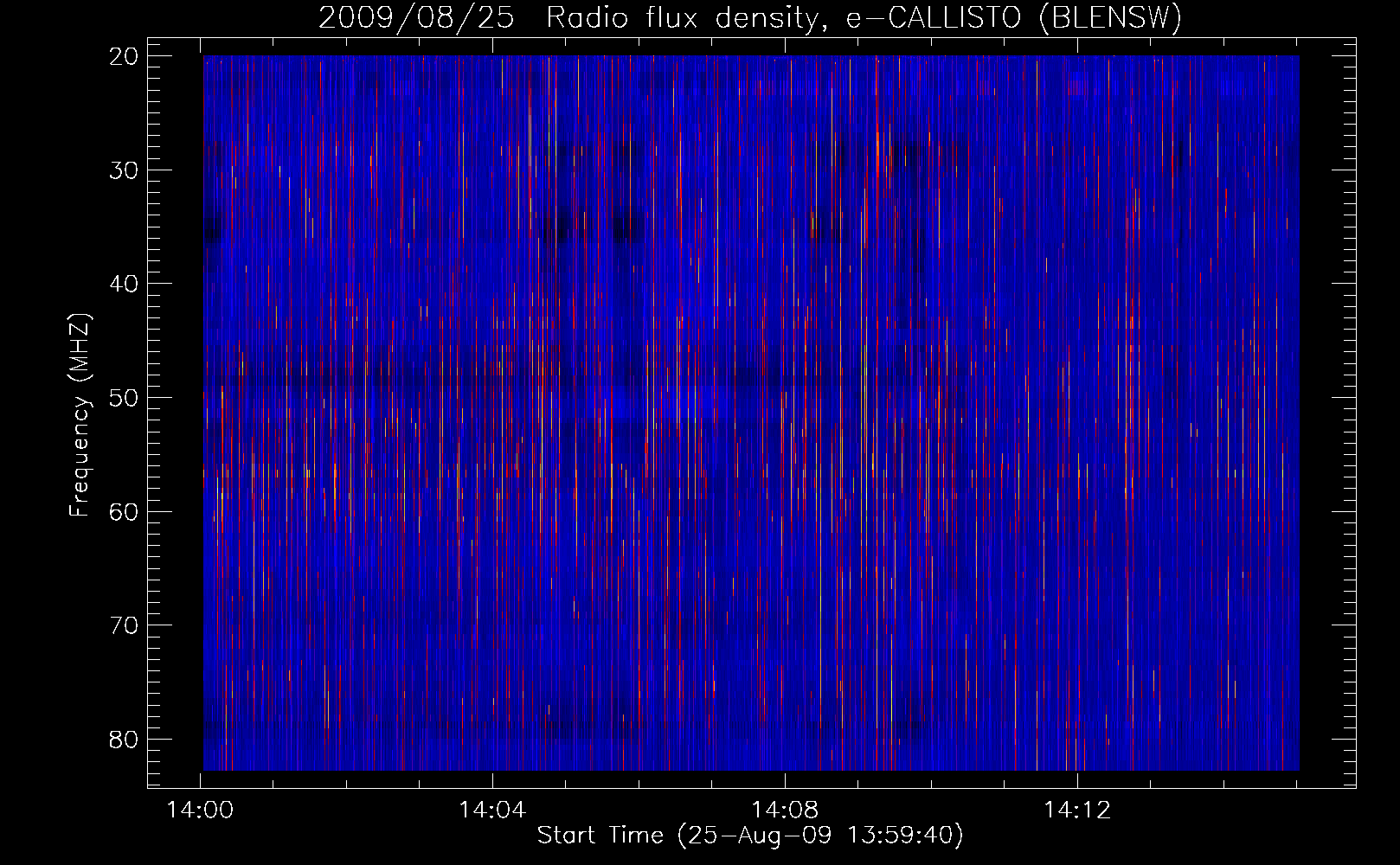The image size is (1400, 865).
Task: Click the 80 MHz frequency tick label
Action: (124, 740)
